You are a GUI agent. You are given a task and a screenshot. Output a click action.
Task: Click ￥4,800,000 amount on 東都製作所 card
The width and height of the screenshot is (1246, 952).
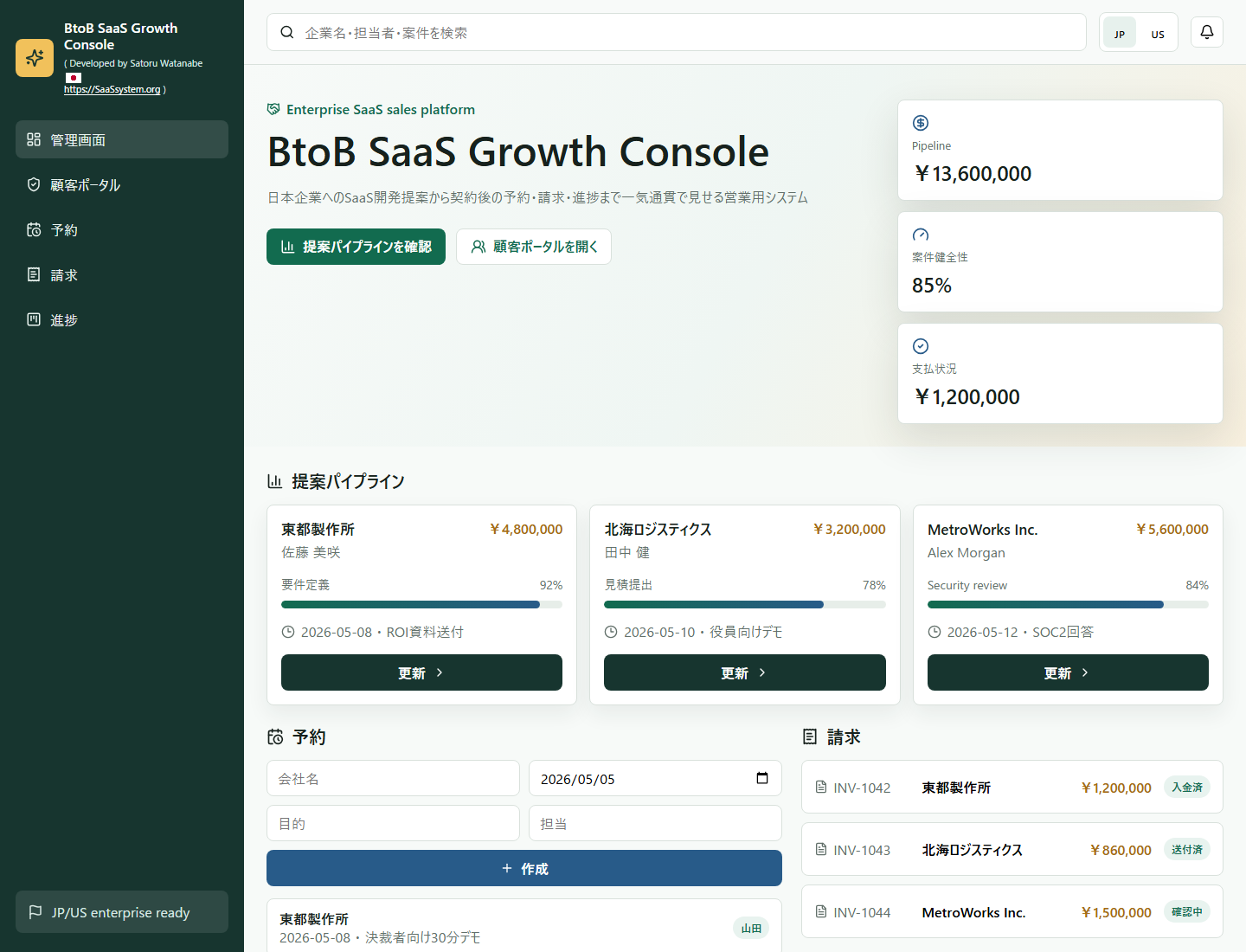tap(526, 529)
